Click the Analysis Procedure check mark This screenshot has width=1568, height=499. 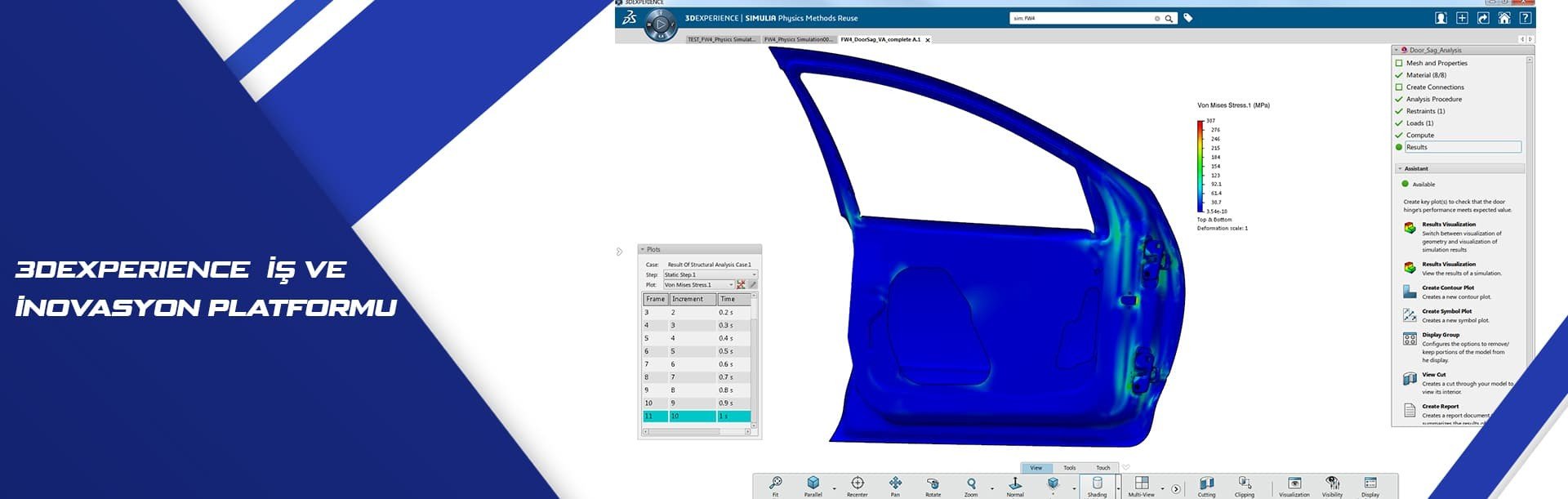coord(1399,99)
